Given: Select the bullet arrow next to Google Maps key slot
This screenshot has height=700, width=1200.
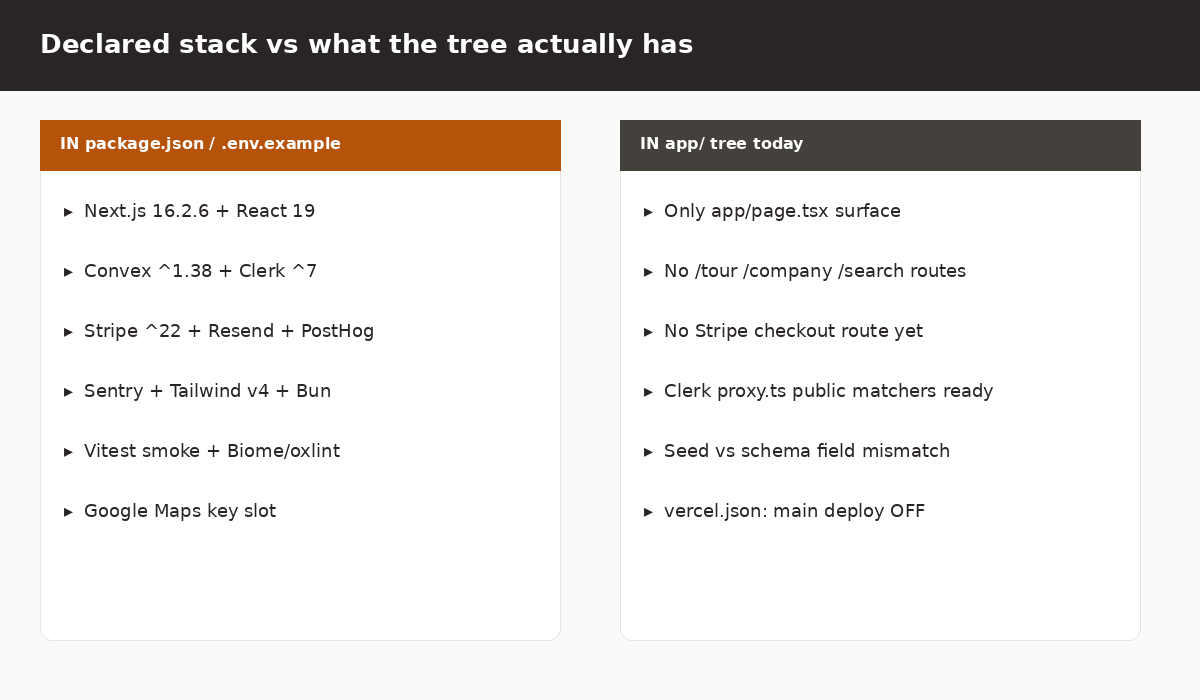Looking at the screenshot, I should pyautogui.click(x=68, y=512).
